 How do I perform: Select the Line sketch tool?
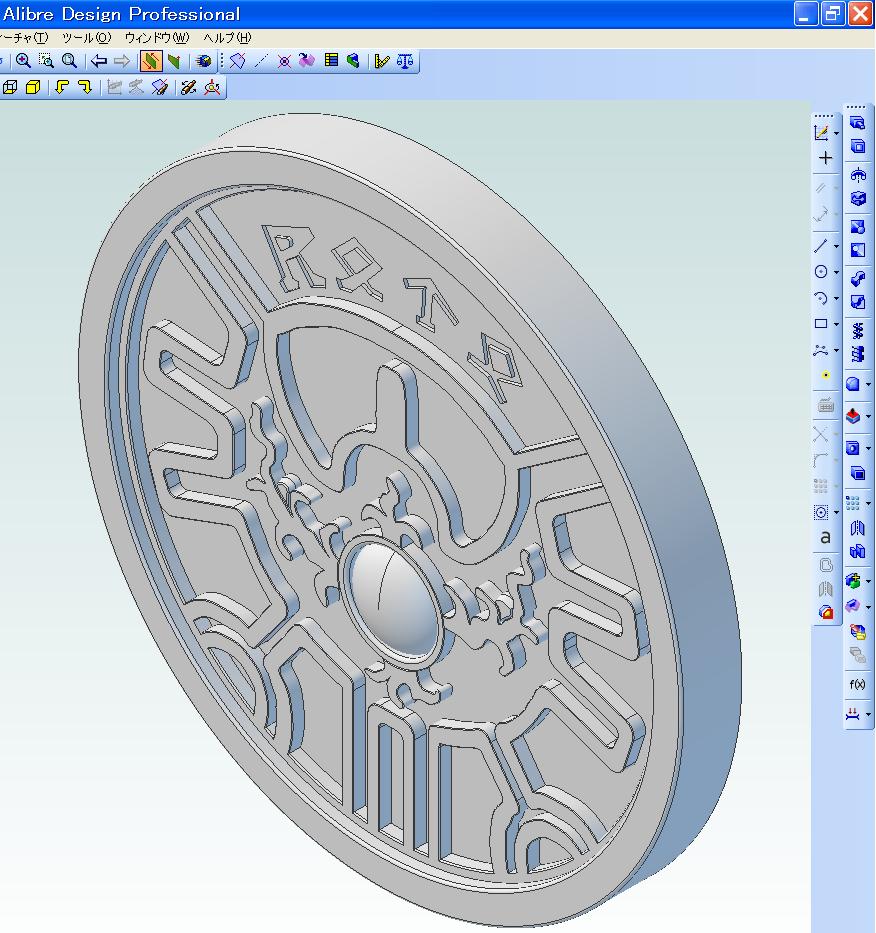[822, 245]
